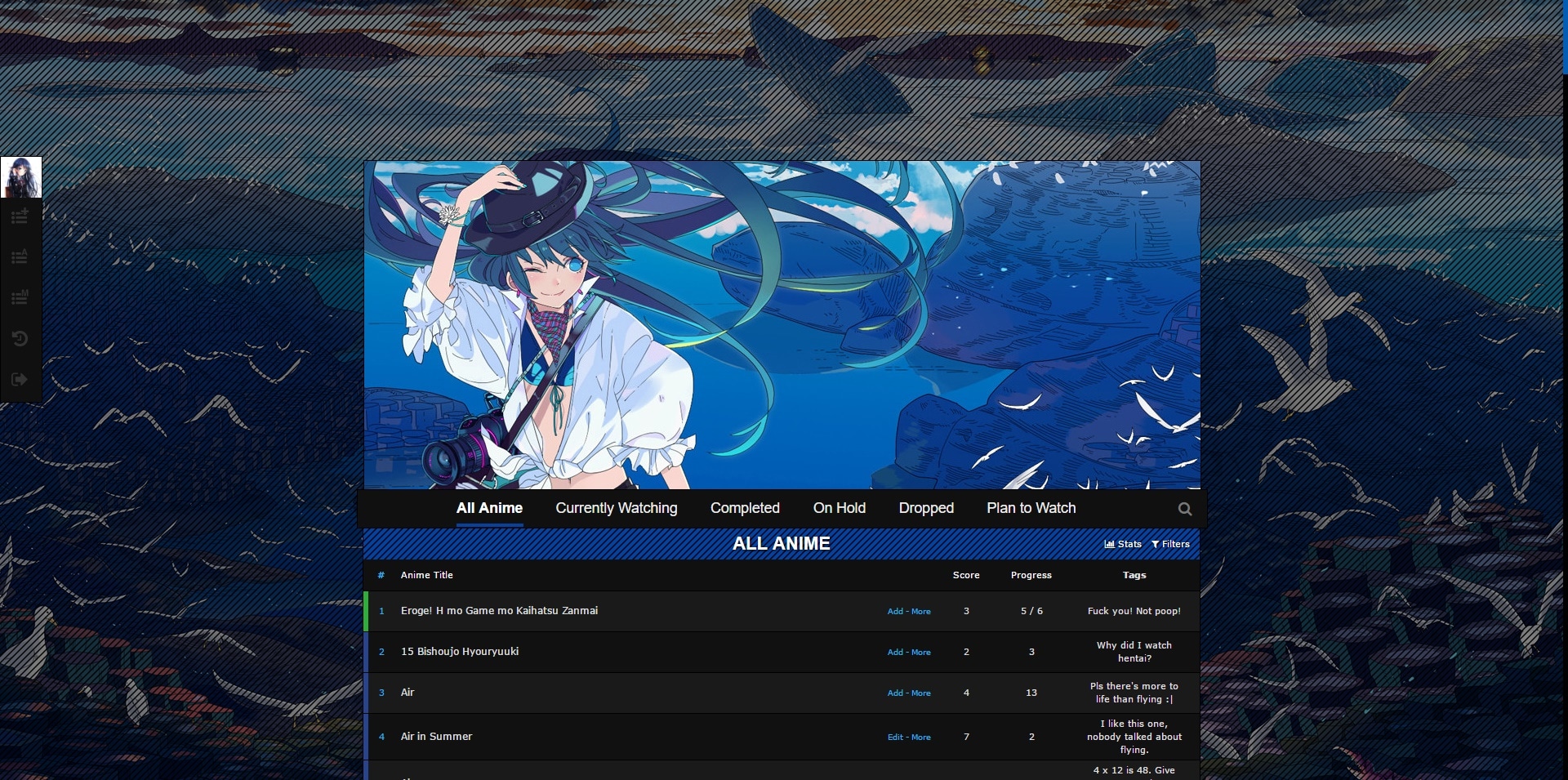The width and height of the screenshot is (1568, 780).
Task: Expand More for 15 Bishoujo Hyouryuuki
Action: pos(921,653)
